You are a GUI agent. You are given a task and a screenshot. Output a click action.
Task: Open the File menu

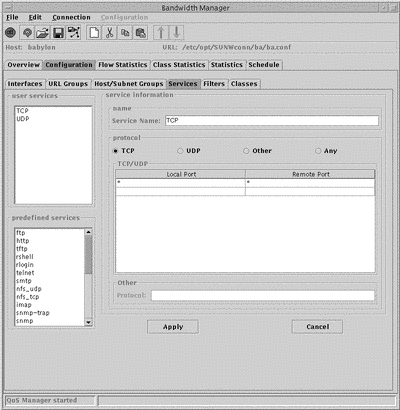point(12,17)
